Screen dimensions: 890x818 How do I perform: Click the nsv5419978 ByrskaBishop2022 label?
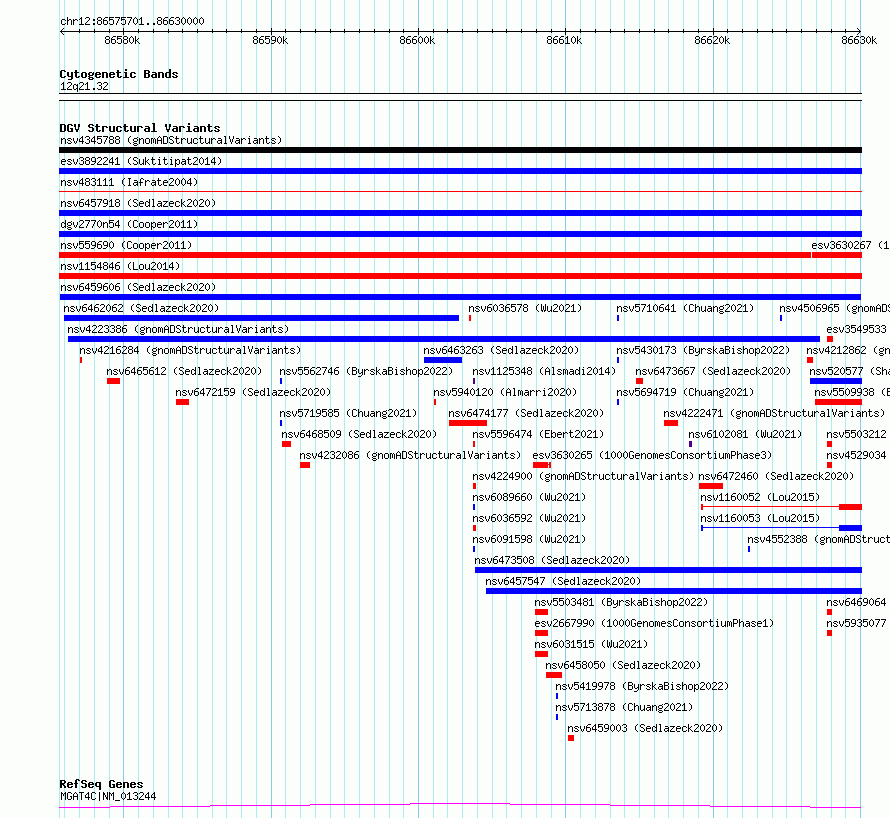642,686
